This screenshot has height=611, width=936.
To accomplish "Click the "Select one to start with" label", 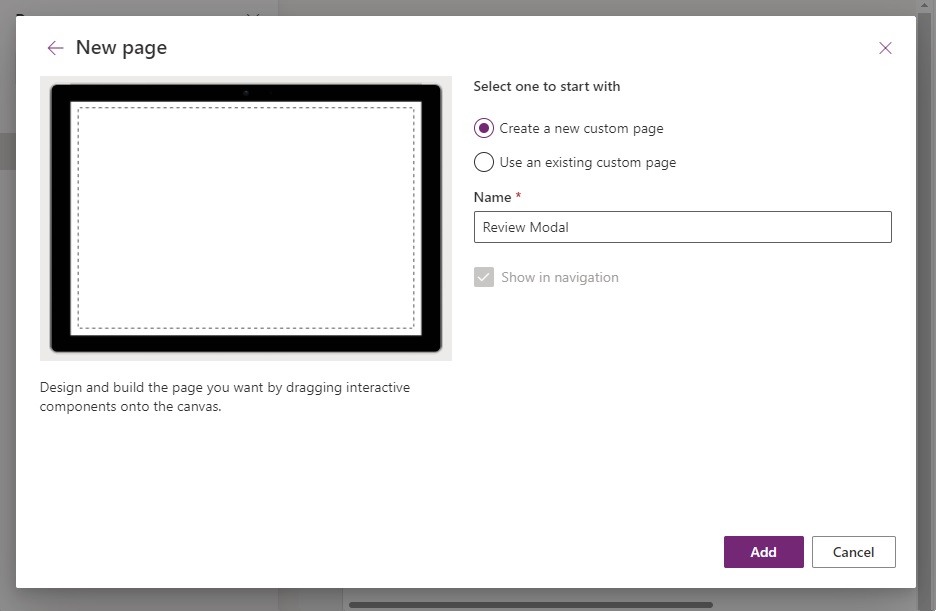I will tap(546, 86).
